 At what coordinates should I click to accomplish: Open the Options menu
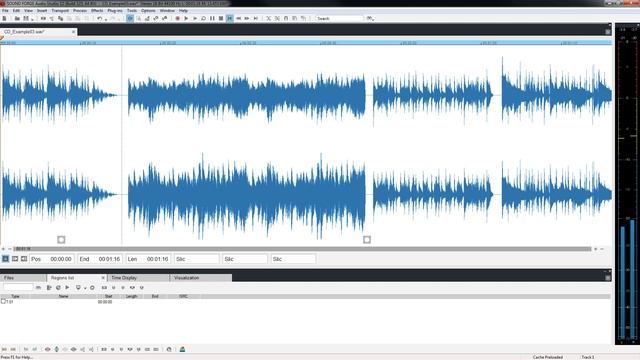point(148,11)
